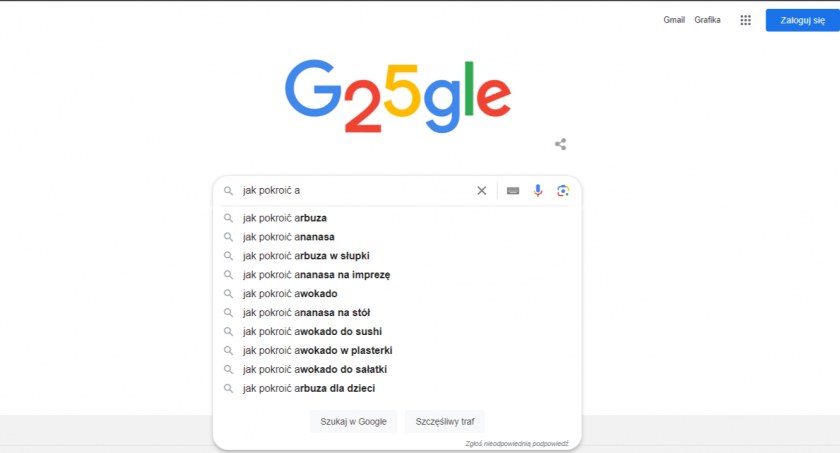The height and width of the screenshot is (453, 840).
Task: Click the magnifier icon in search box
Action: (x=228, y=190)
